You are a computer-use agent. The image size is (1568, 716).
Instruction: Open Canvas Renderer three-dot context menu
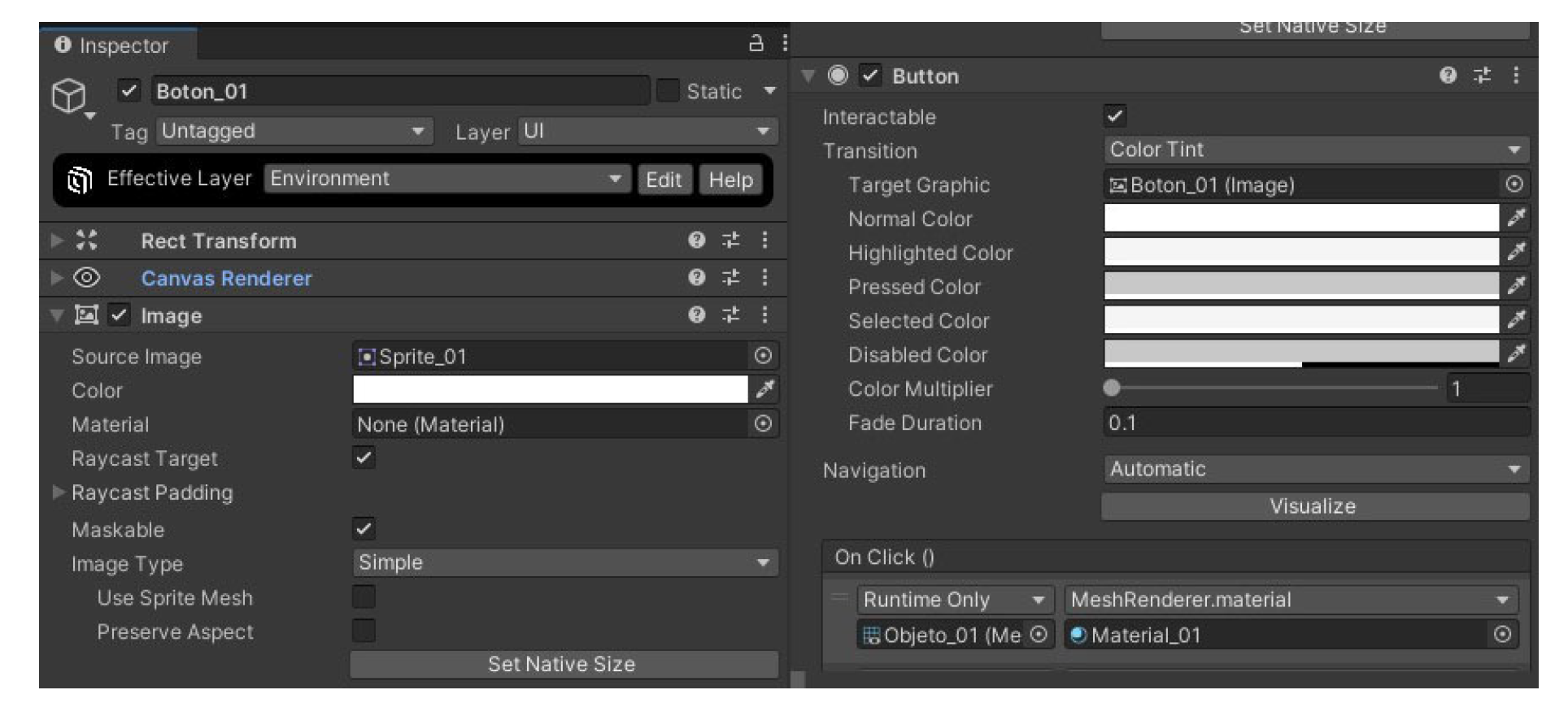764,278
